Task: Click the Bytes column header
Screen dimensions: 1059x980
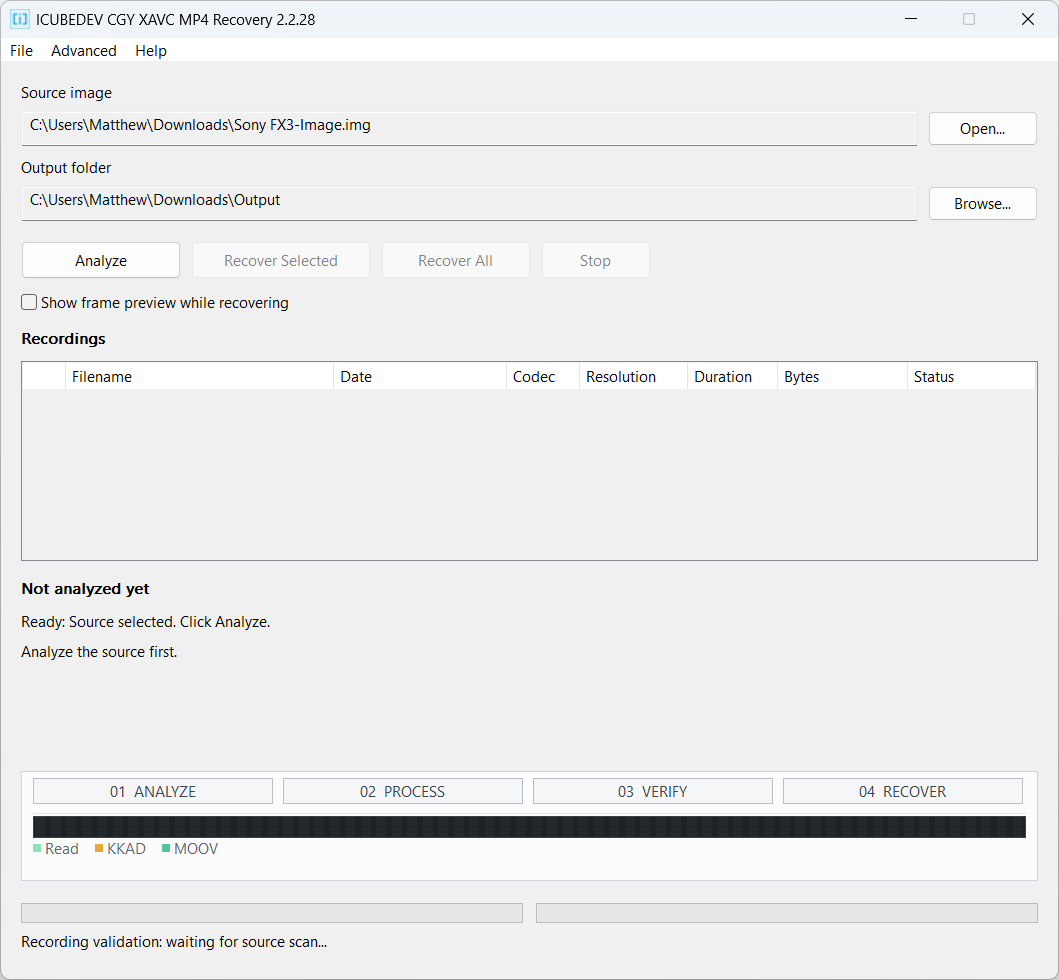Action: coord(842,376)
